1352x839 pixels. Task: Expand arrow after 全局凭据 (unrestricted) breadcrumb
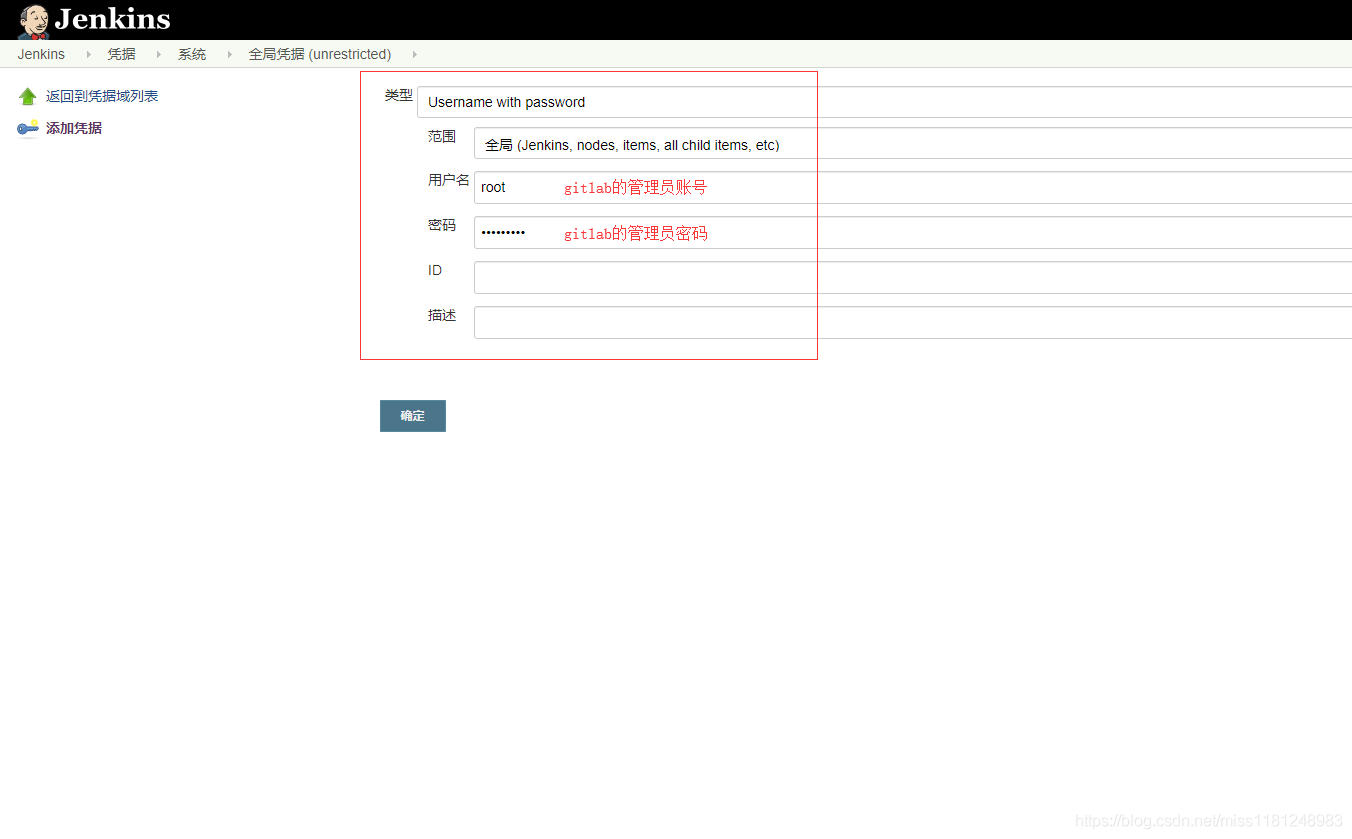pos(414,54)
